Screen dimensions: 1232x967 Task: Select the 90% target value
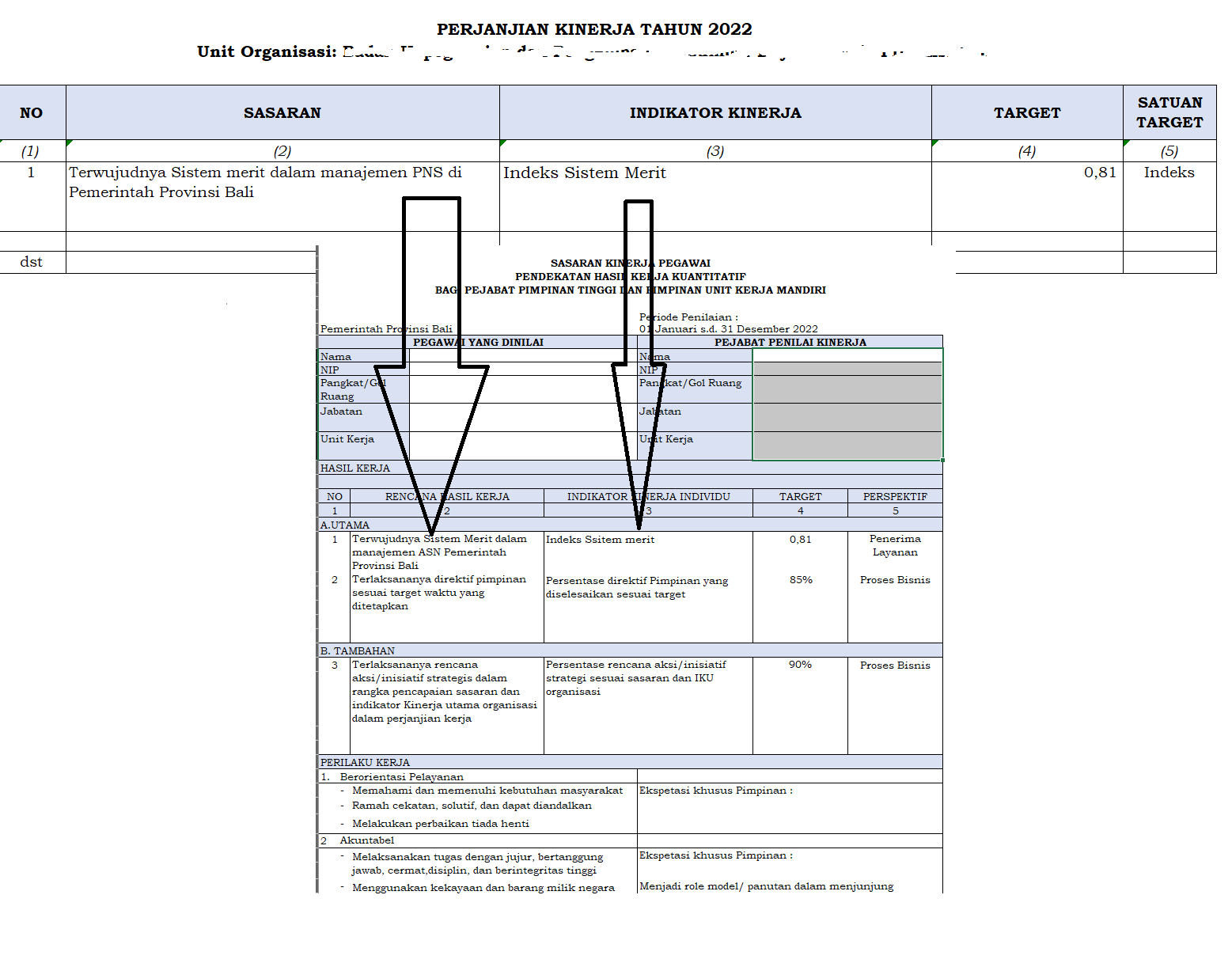[800, 664]
